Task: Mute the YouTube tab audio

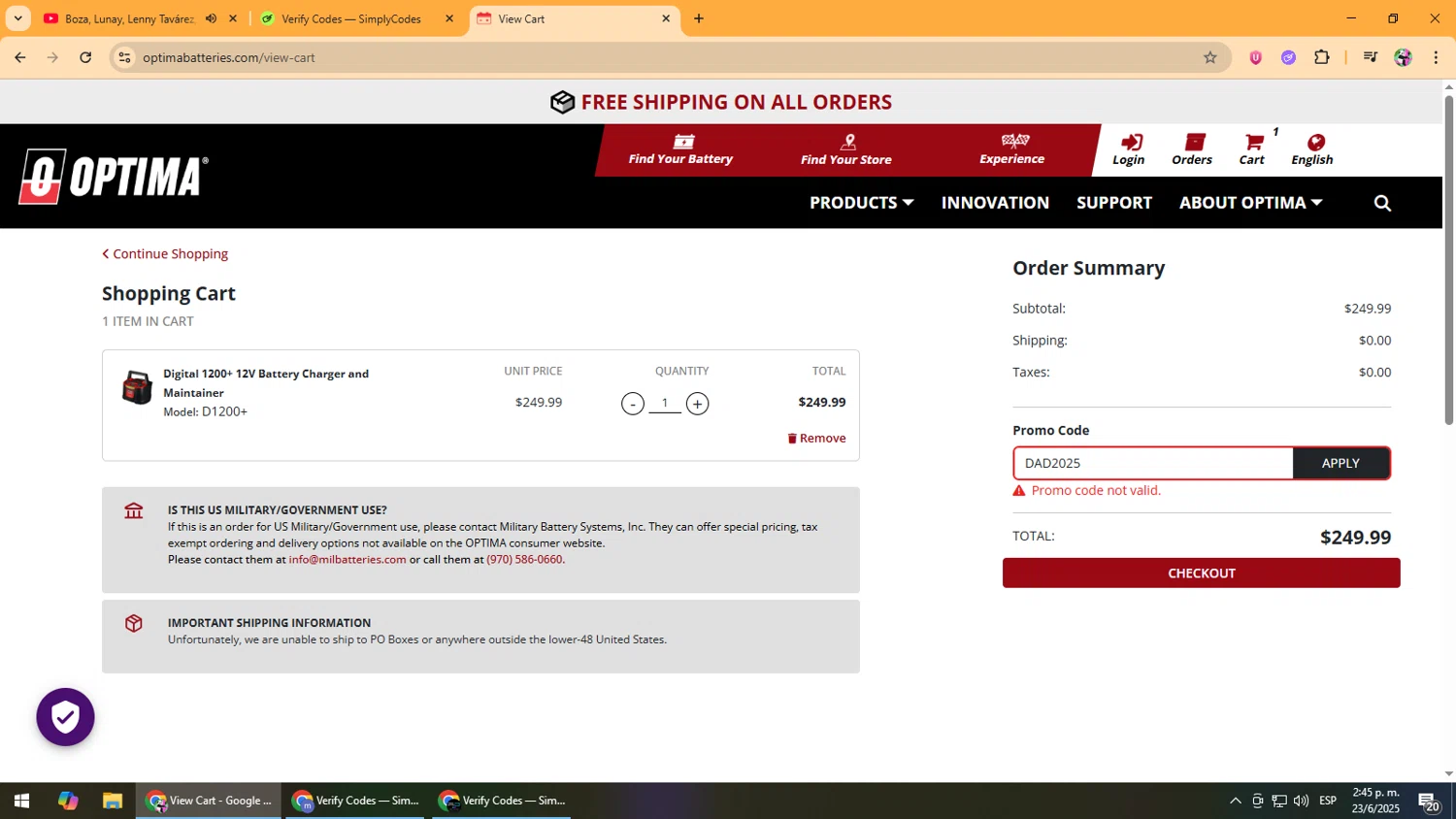Action: coord(211,18)
